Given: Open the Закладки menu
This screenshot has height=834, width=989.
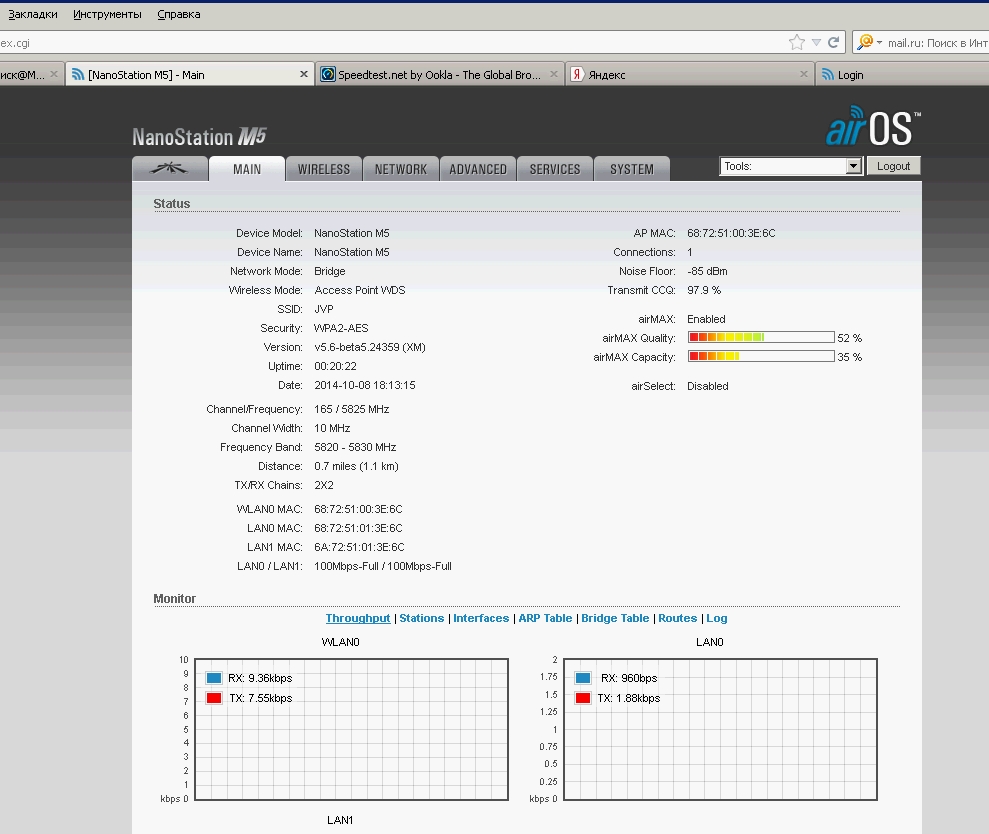Looking at the screenshot, I should click(x=33, y=14).
